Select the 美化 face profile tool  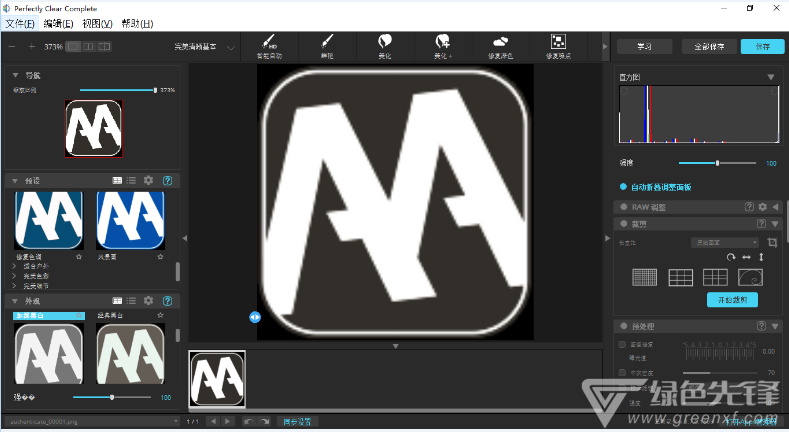click(x=385, y=46)
